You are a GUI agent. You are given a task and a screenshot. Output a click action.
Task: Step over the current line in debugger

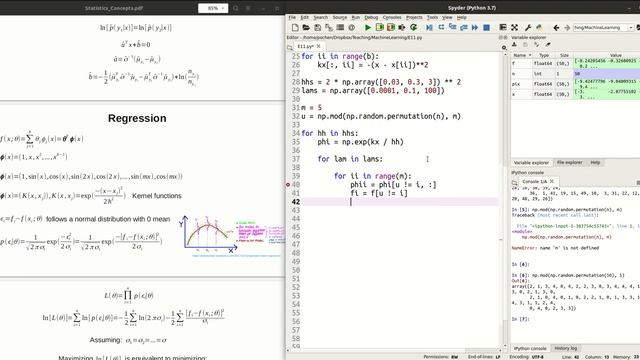(x=441, y=27)
